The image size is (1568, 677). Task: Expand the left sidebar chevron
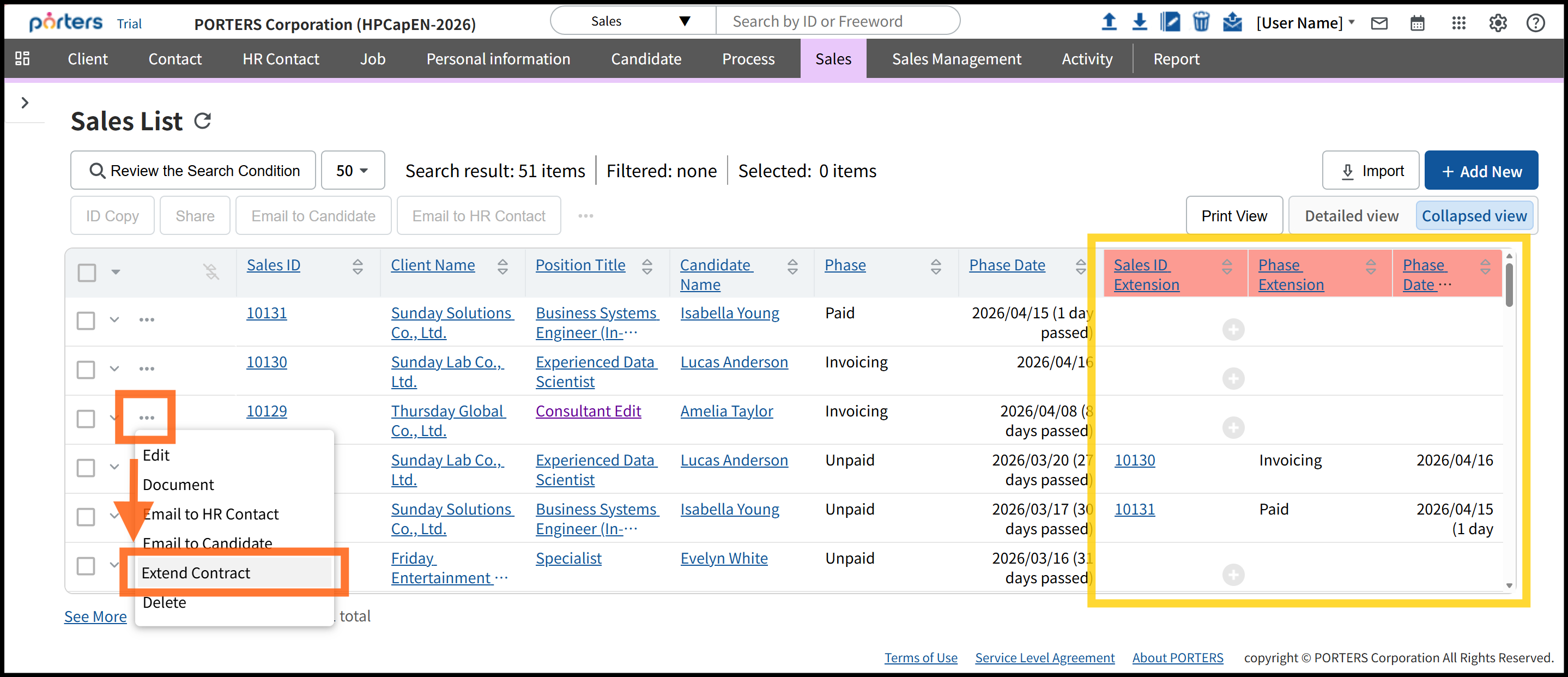25,102
